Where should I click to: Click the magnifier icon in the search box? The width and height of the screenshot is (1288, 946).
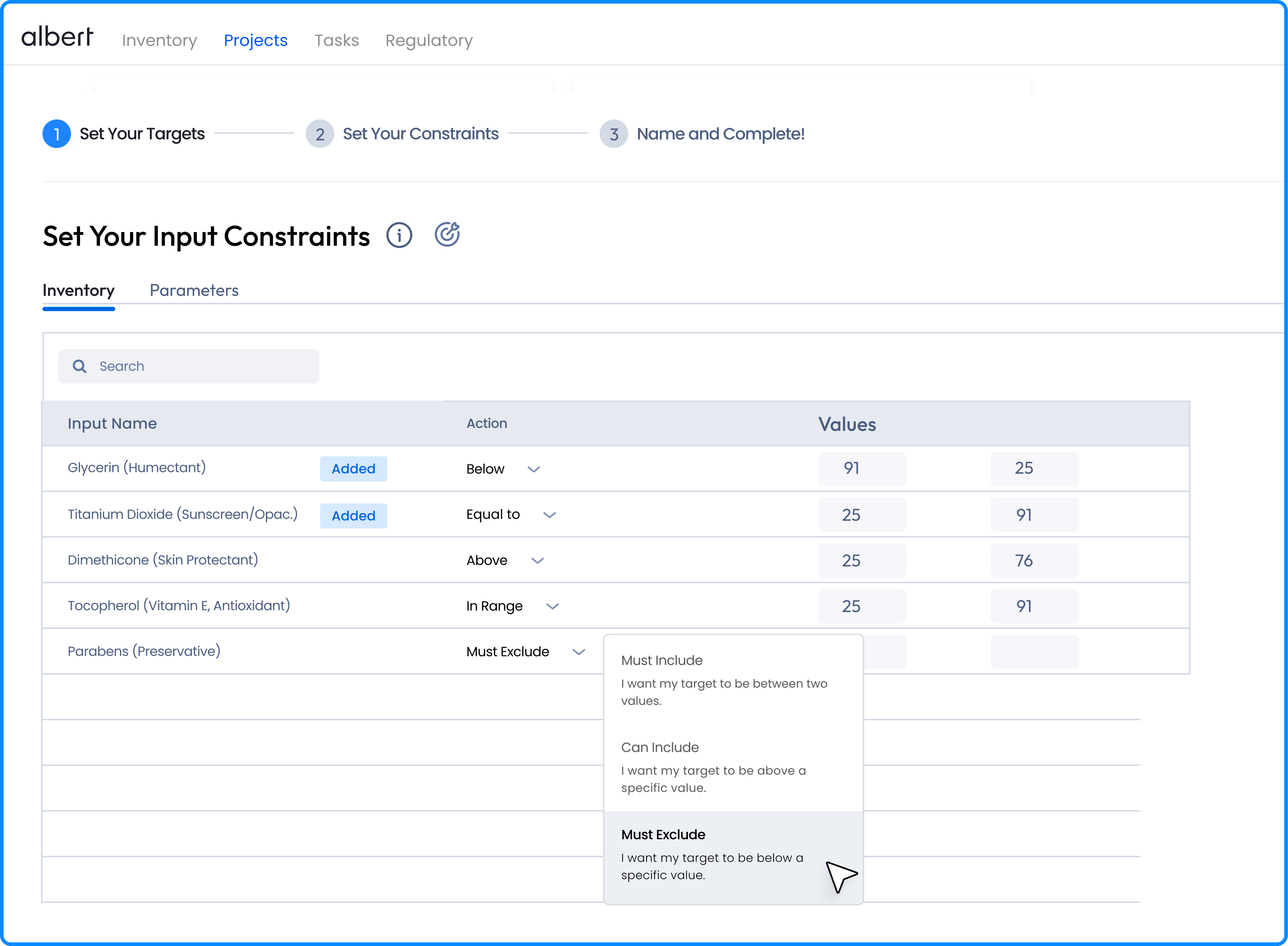pyautogui.click(x=80, y=366)
